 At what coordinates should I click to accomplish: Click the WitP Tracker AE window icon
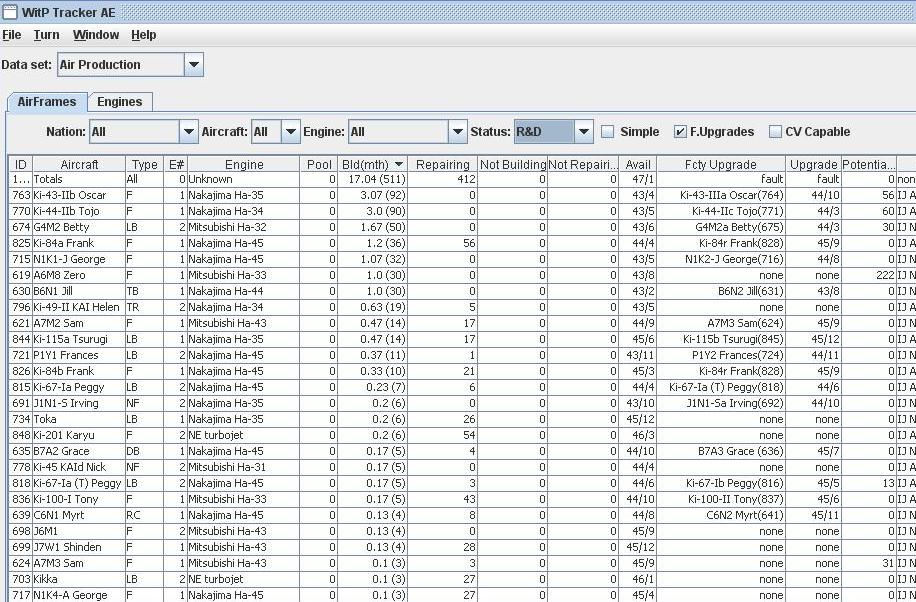click(x=10, y=12)
